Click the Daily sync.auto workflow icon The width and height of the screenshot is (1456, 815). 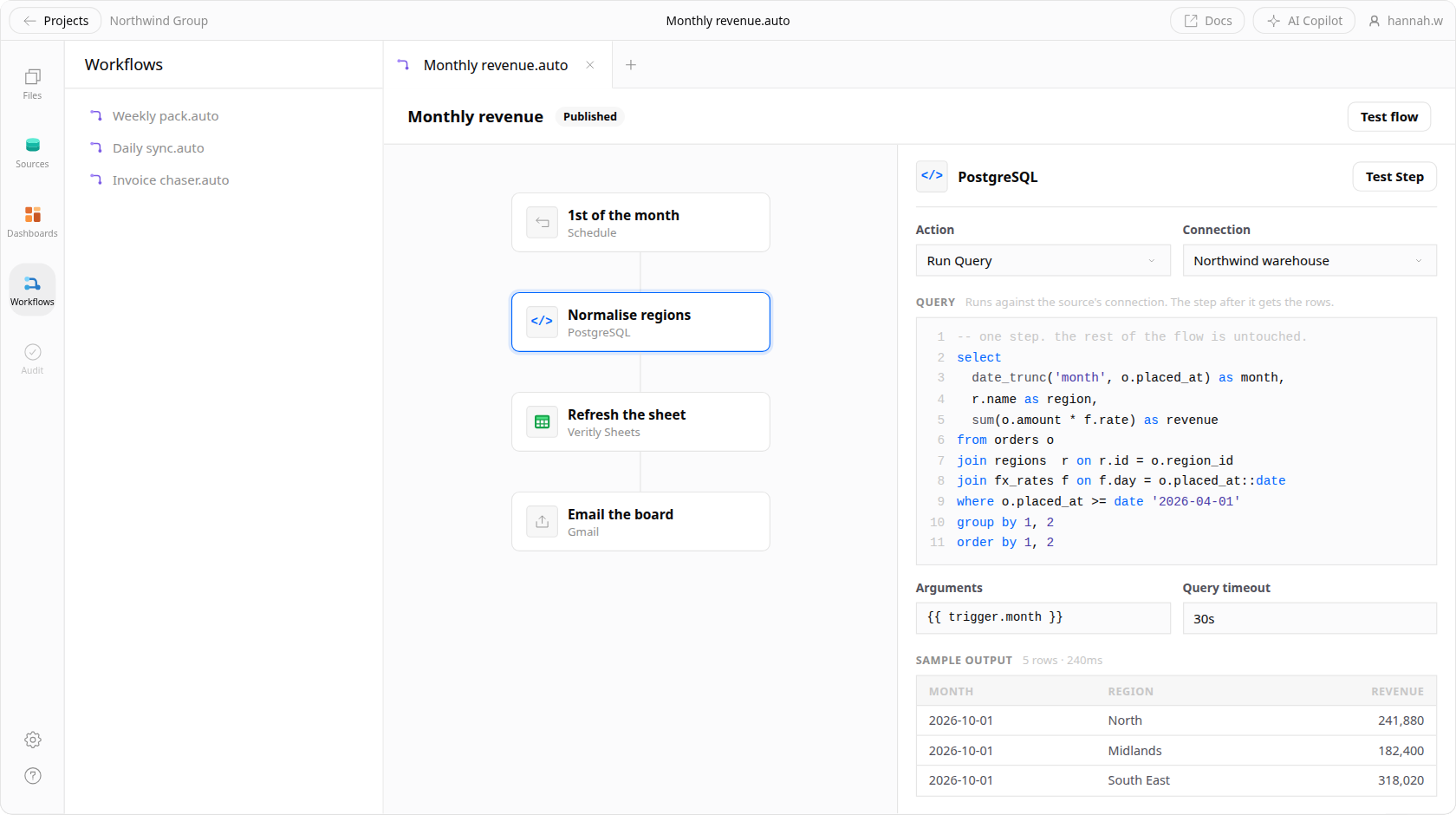[96, 147]
